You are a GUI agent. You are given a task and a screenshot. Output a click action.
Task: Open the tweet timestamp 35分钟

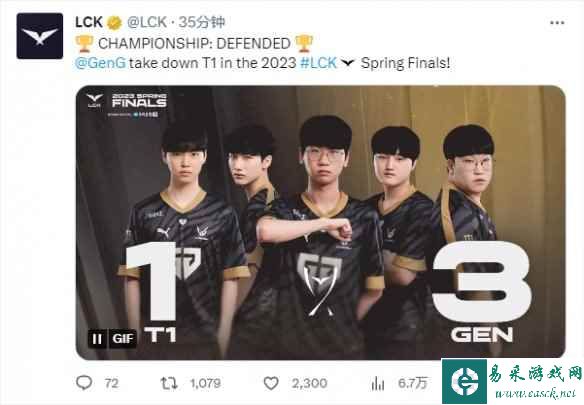[x=201, y=22]
